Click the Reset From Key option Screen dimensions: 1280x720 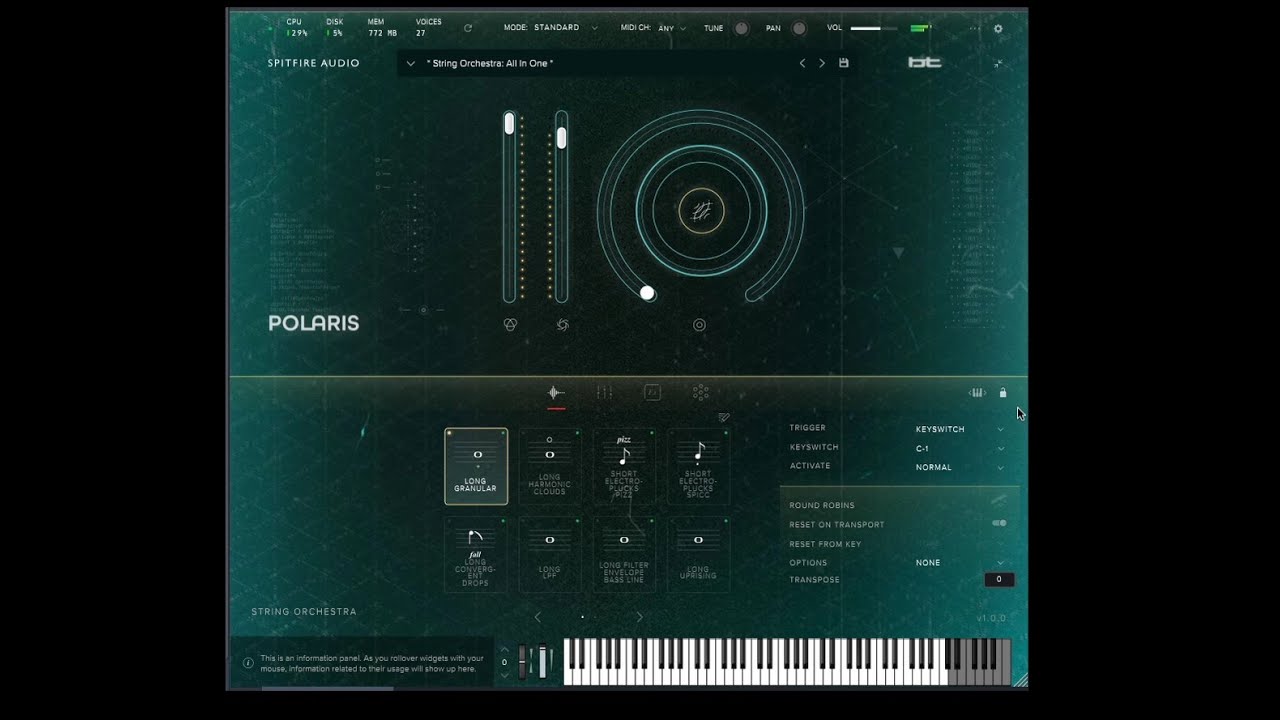825,544
